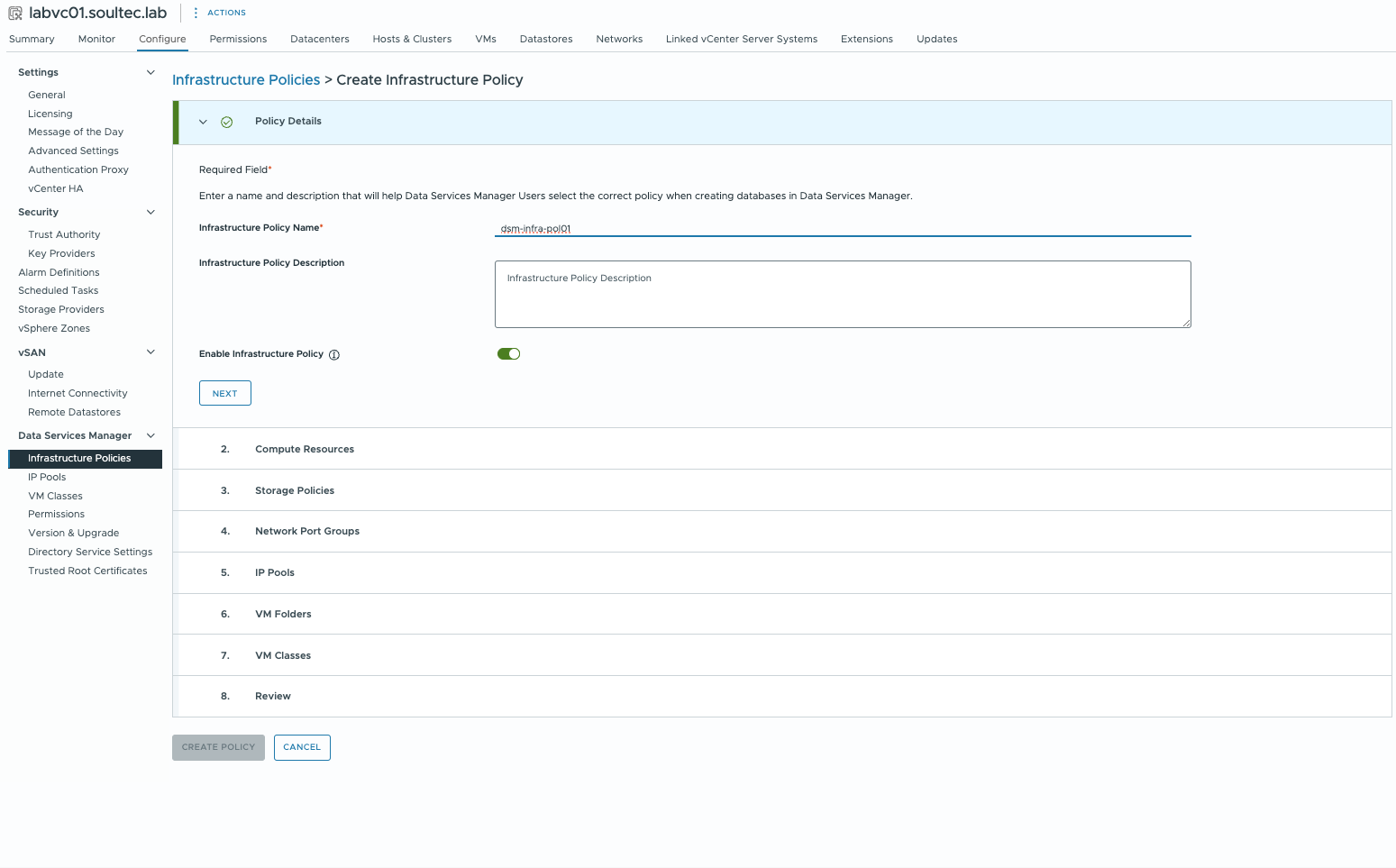The width and height of the screenshot is (1396, 868).
Task: Collapse the Security sidebar section
Action: tap(151, 213)
